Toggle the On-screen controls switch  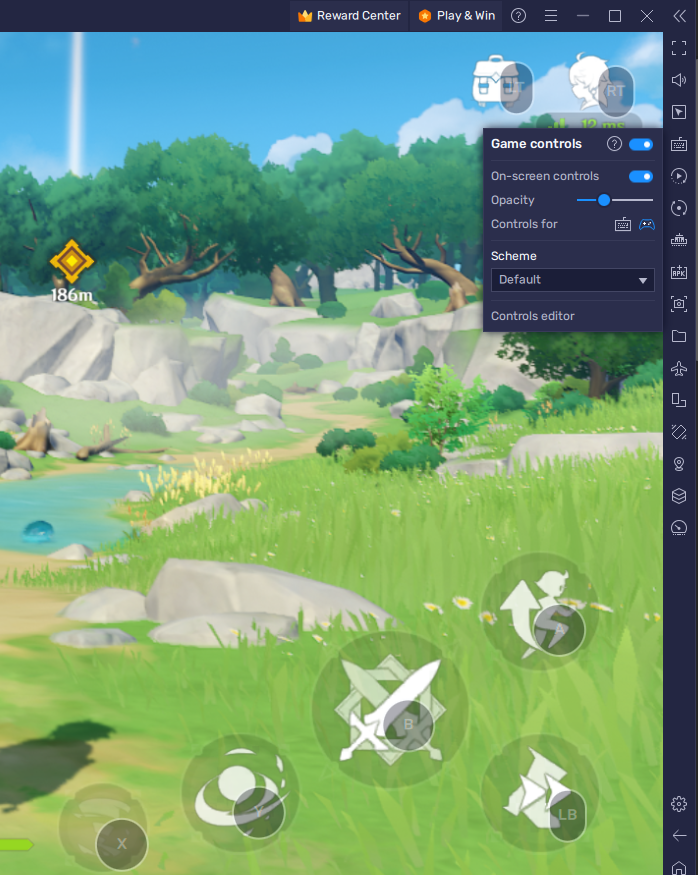click(641, 176)
